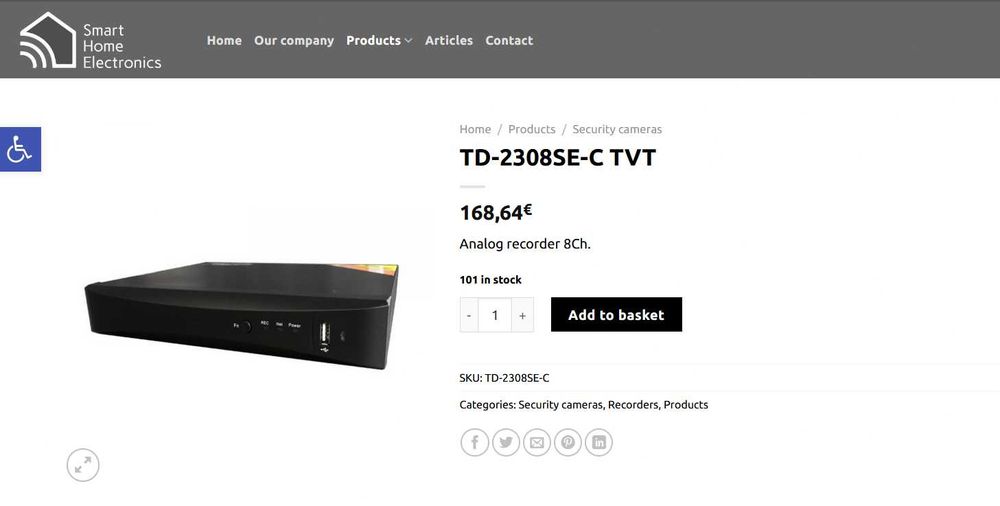Follow the Security cameras breadcrumb link
1000x506 pixels.
point(617,129)
